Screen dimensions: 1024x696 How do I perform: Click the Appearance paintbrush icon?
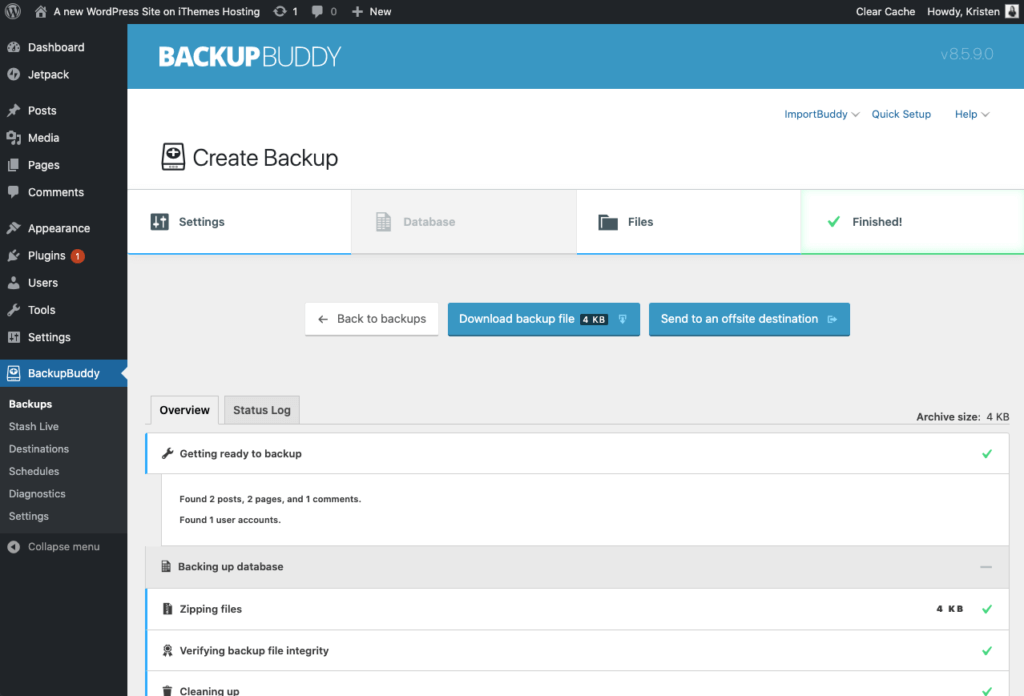click(x=14, y=228)
